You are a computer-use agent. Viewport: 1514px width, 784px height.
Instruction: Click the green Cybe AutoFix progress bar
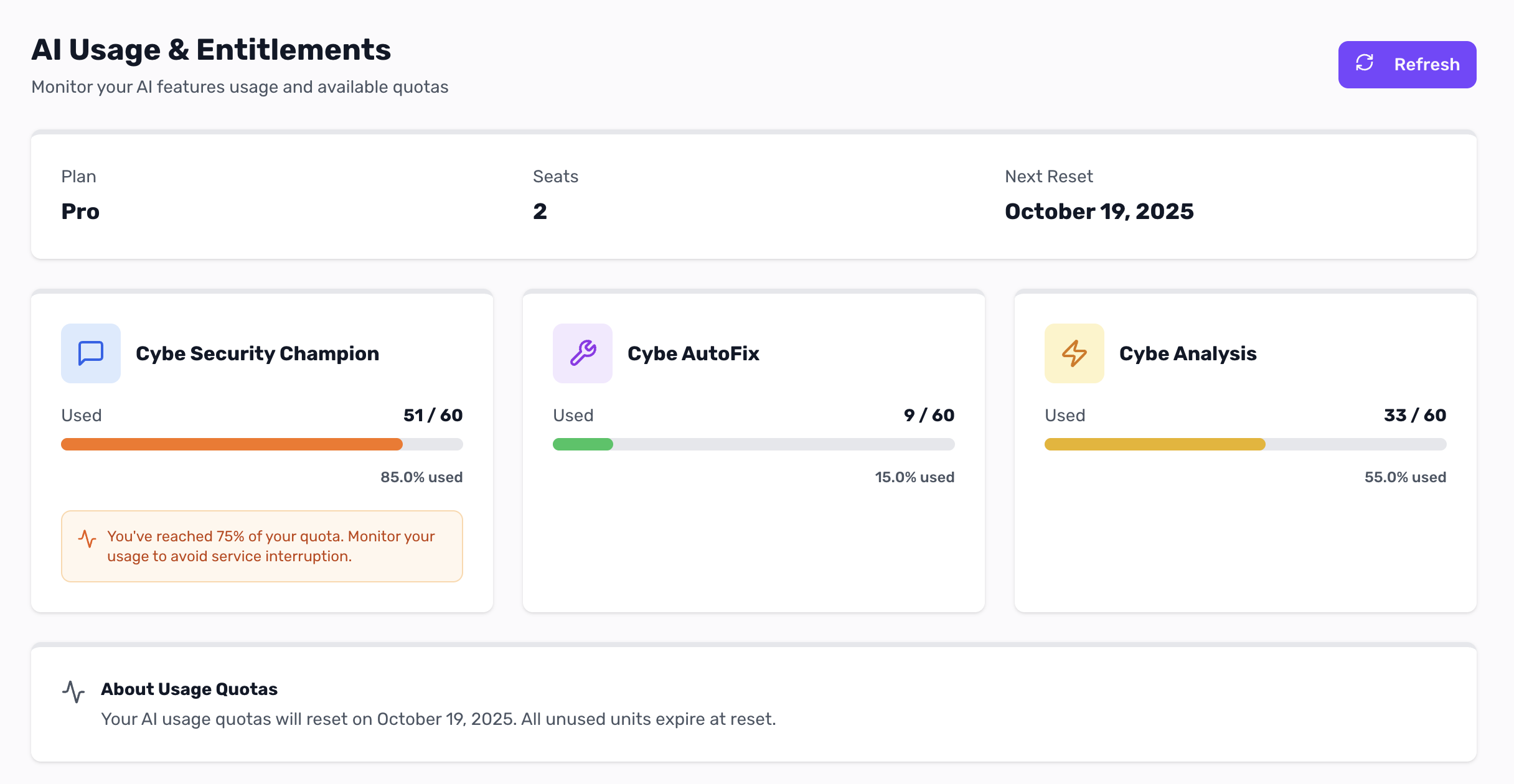(x=753, y=444)
